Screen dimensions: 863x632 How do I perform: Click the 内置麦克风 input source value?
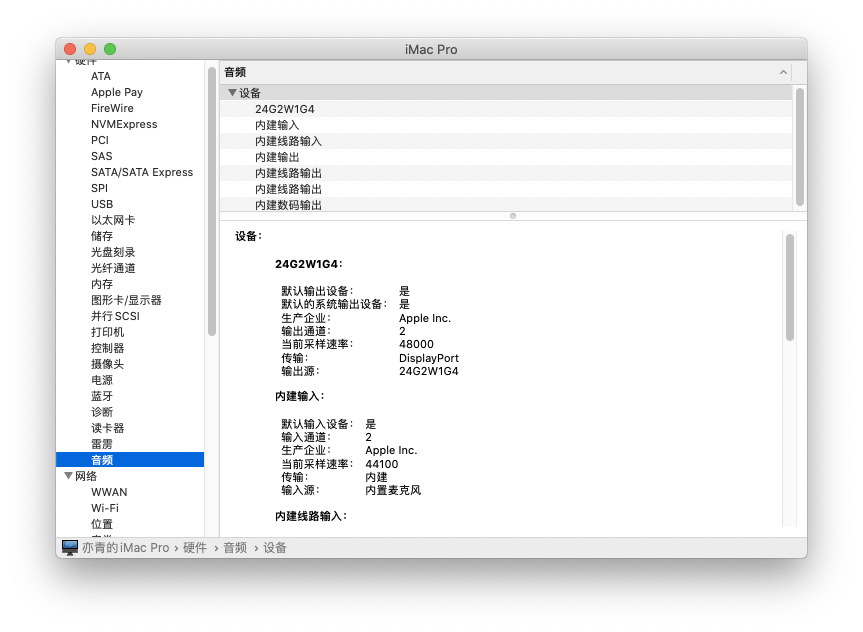click(x=393, y=490)
